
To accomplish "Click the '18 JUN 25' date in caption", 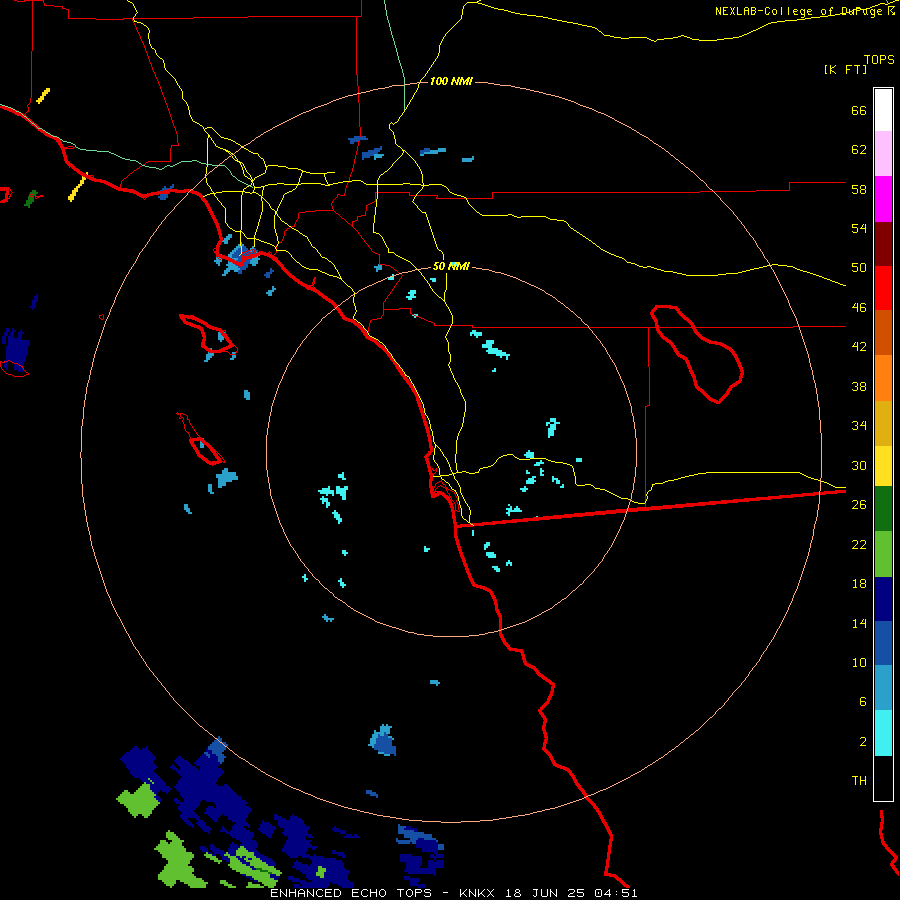I will coord(545,893).
